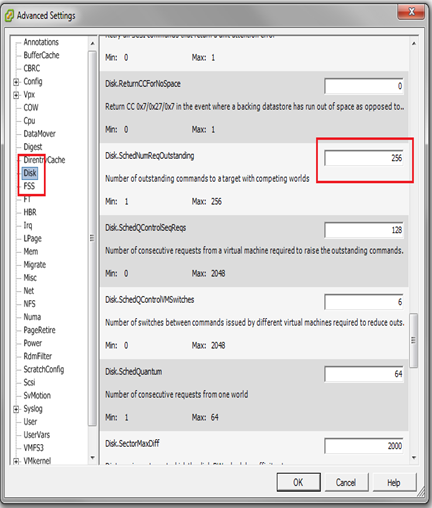Expand the VMkernel tree node
The width and height of the screenshot is (432, 508).
pyautogui.click(x=16, y=461)
